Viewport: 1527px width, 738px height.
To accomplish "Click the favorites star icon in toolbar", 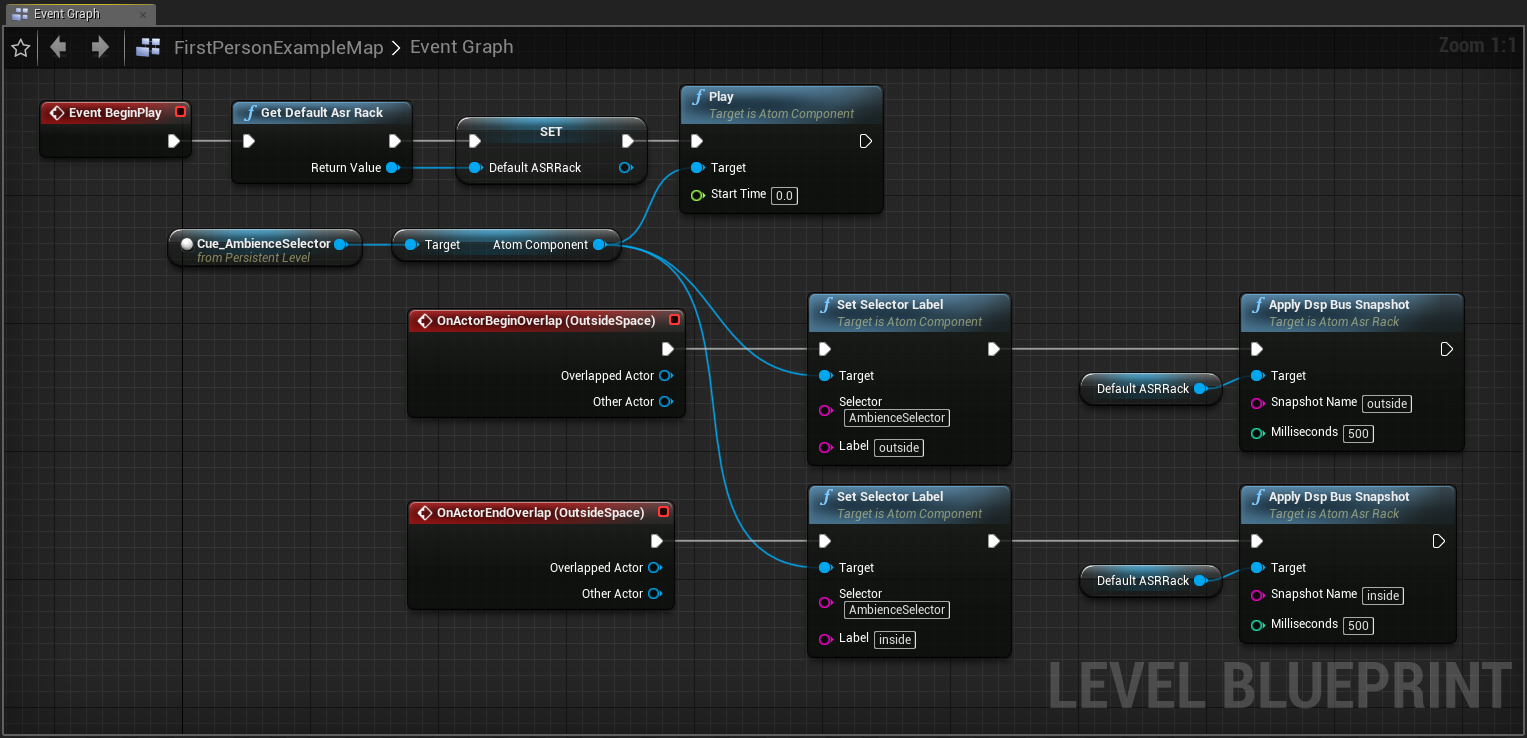I will click(20, 47).
